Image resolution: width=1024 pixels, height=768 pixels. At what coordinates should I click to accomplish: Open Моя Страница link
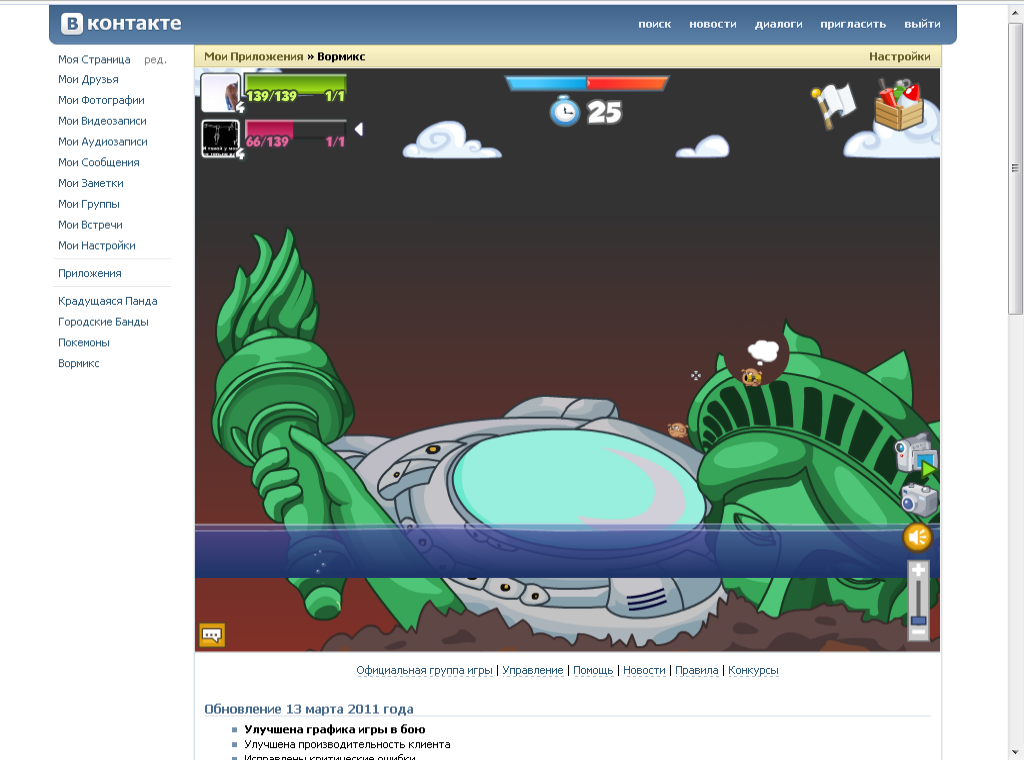(94, 59)
